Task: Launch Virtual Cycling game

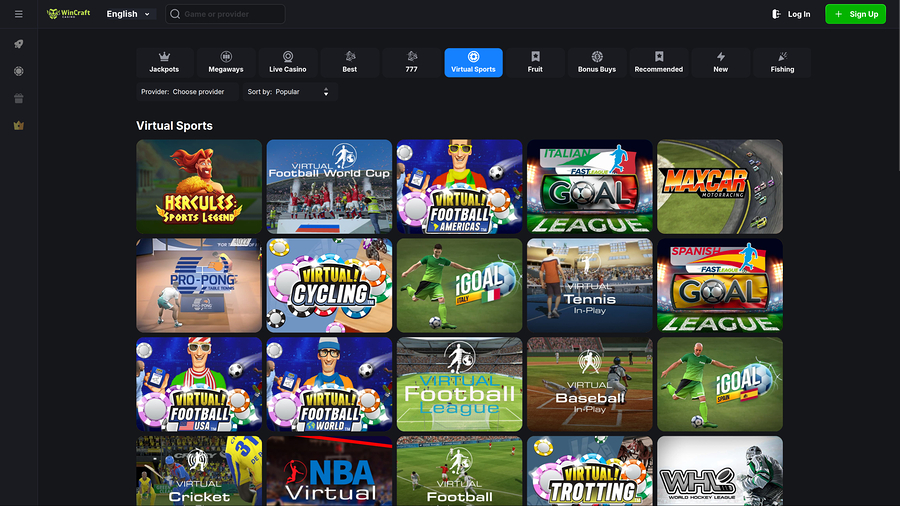Action: pos(329,286)
